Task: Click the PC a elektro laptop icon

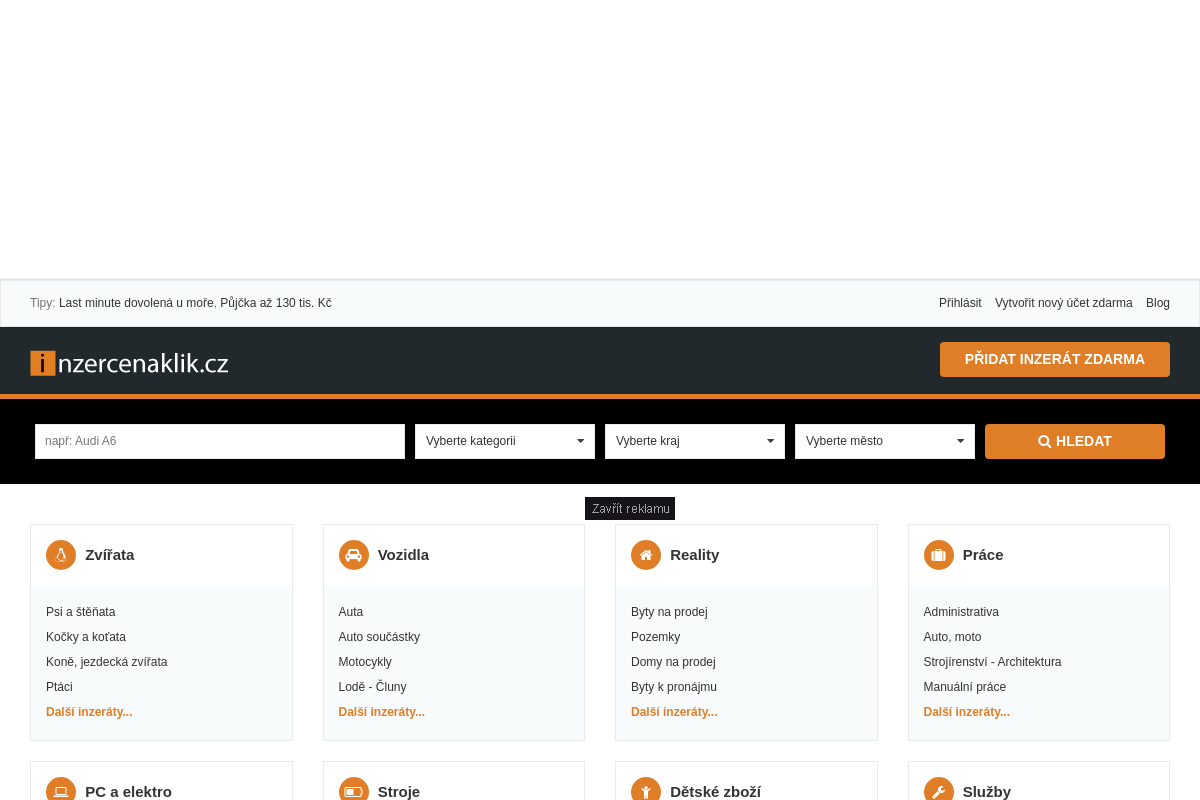Action: (x=61, y=791)
